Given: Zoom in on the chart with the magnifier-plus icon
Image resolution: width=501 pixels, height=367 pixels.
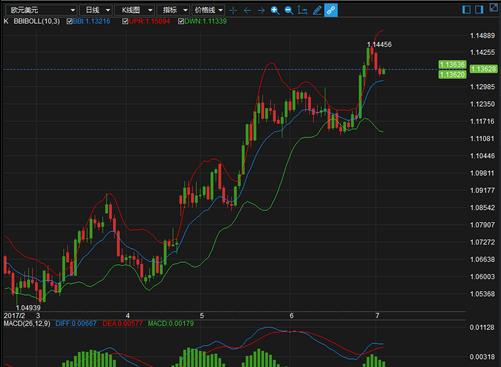Looking at the screenshot, I should click(275, 11).
